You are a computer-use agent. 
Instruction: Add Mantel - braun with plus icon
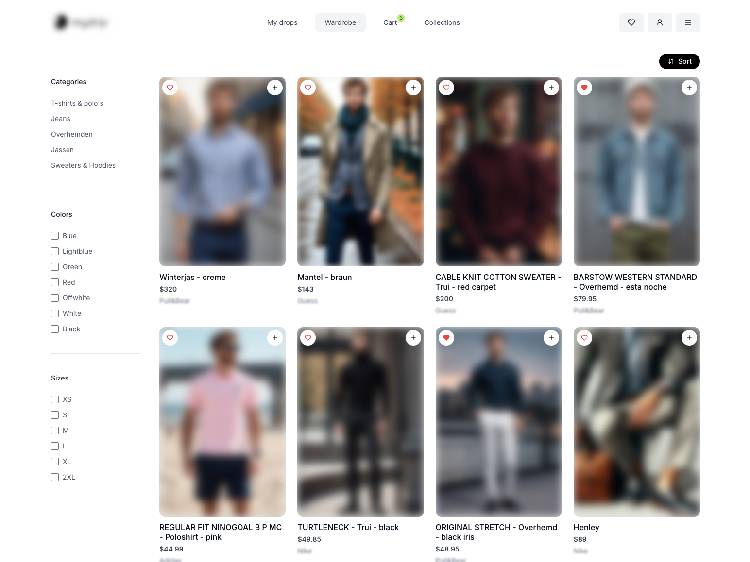(x=412, y=88)
